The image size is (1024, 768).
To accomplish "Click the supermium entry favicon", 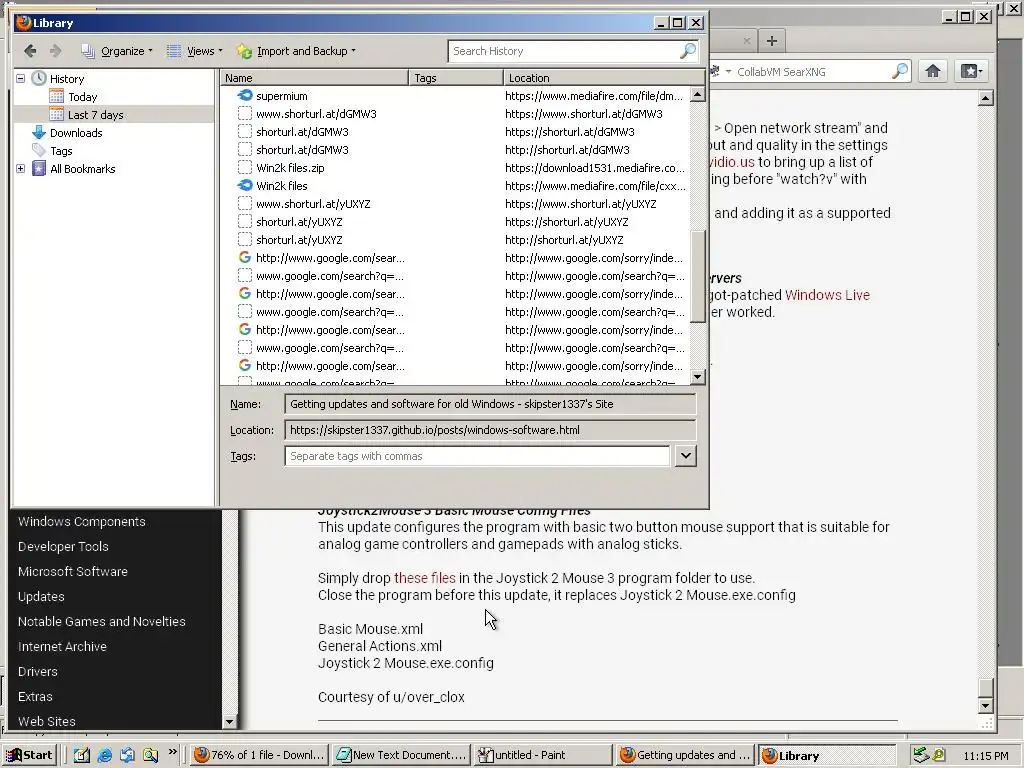I will click(245, 95).
